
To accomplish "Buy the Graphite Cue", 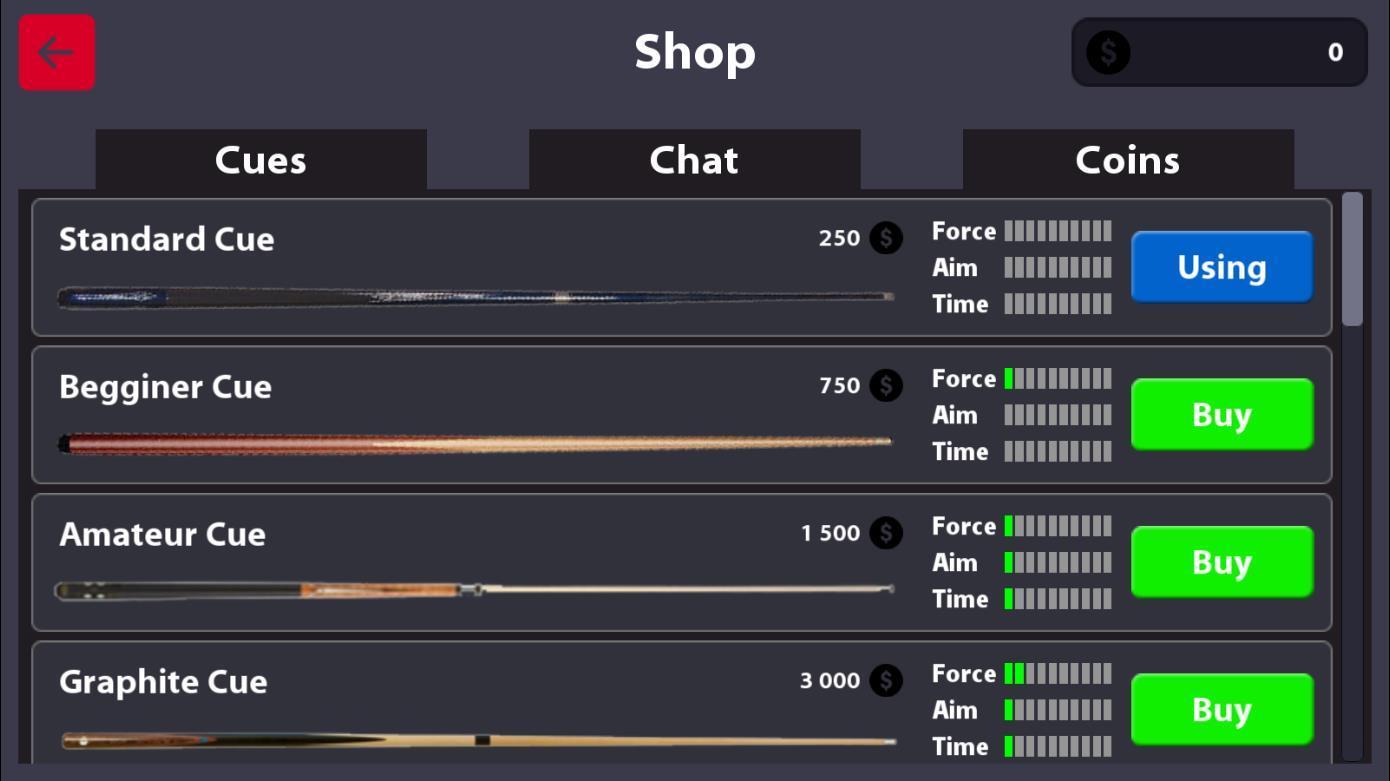I will pos(1221,709).
